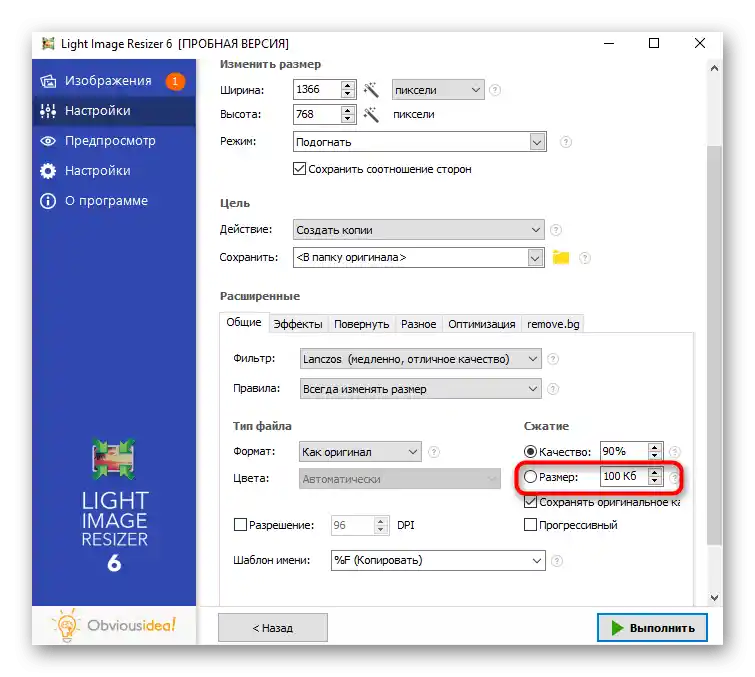Viewport: 755px width, 677px height.
Task: Click the help icon next to folder icon
Action: click(x=585, y=258)
